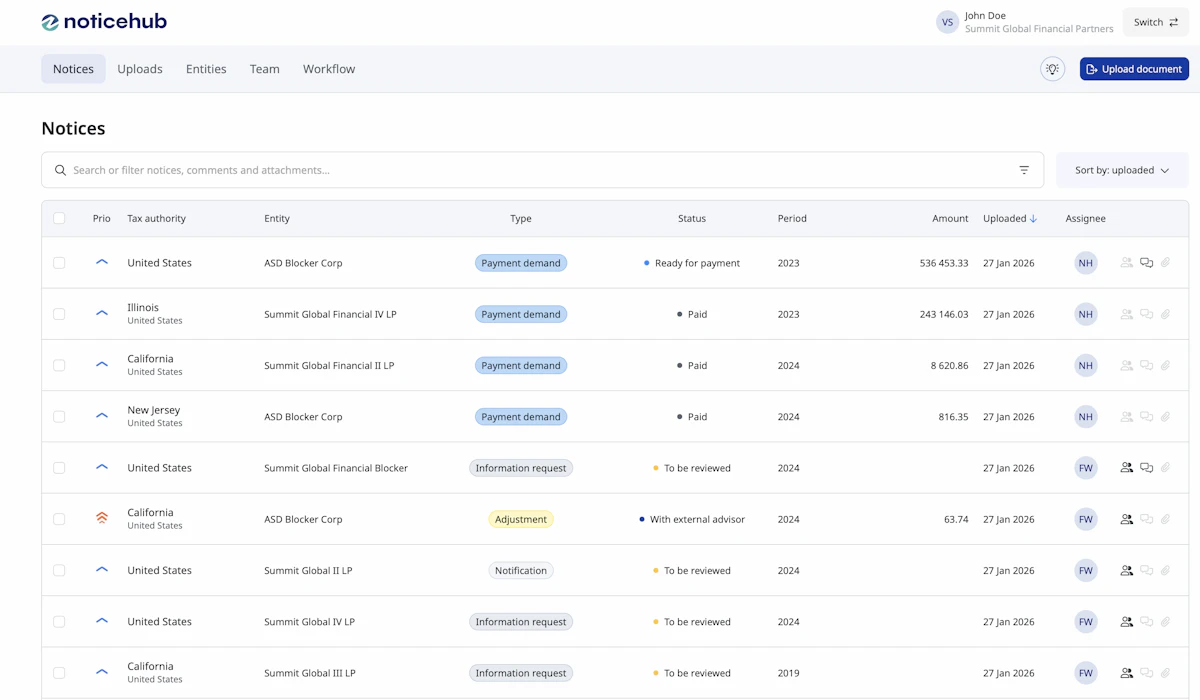This screenshot has width=1200, height=700.
Task: Open the filter options icon in search bar
Action: (1024, 170)
